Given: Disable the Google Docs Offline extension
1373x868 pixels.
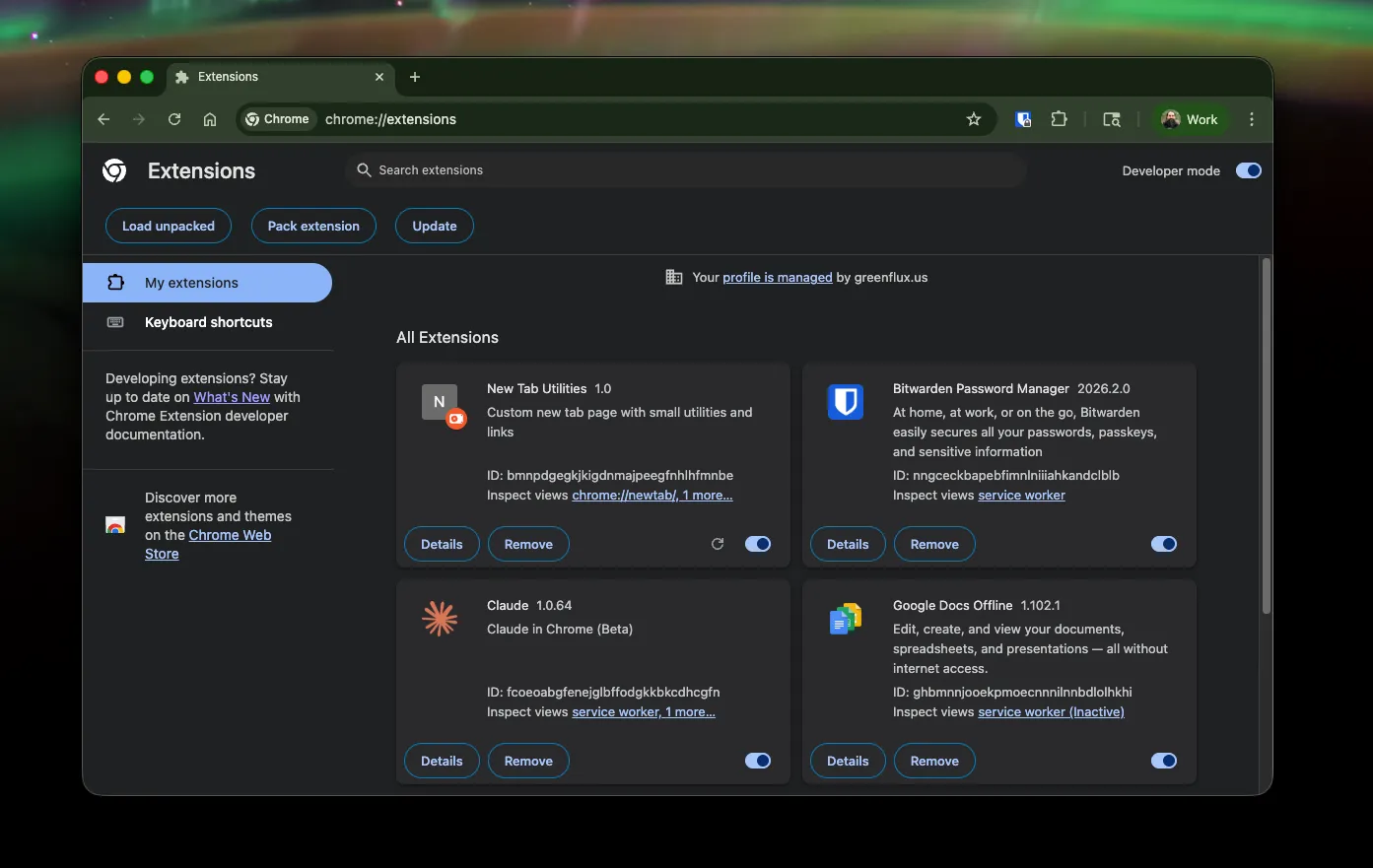Looking at the screenshot, I should (1163, 760).
